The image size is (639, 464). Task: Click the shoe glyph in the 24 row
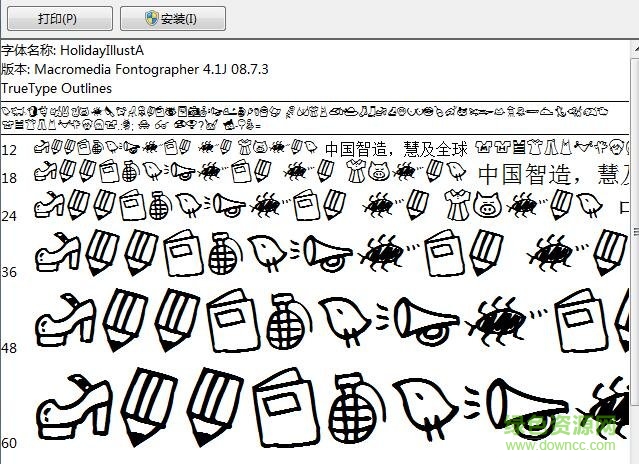click(50, 205)
